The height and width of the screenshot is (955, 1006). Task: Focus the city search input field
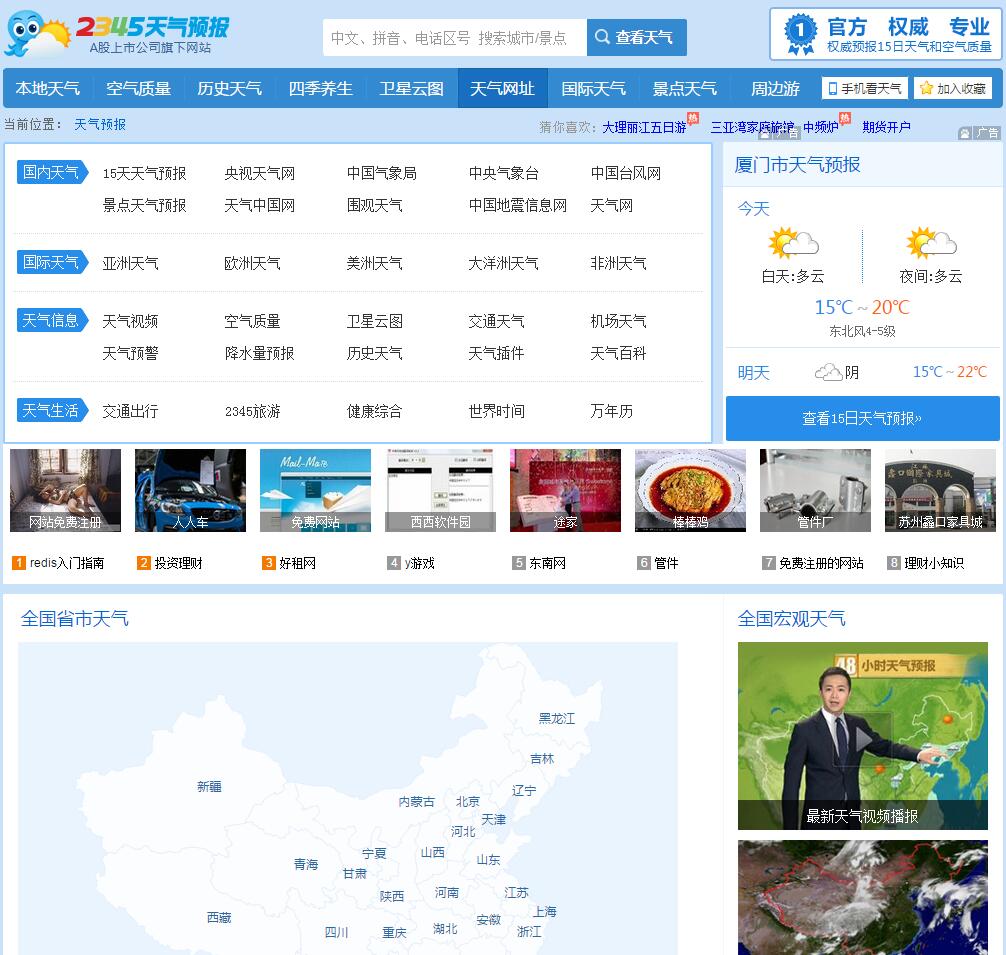coord(455,37)
